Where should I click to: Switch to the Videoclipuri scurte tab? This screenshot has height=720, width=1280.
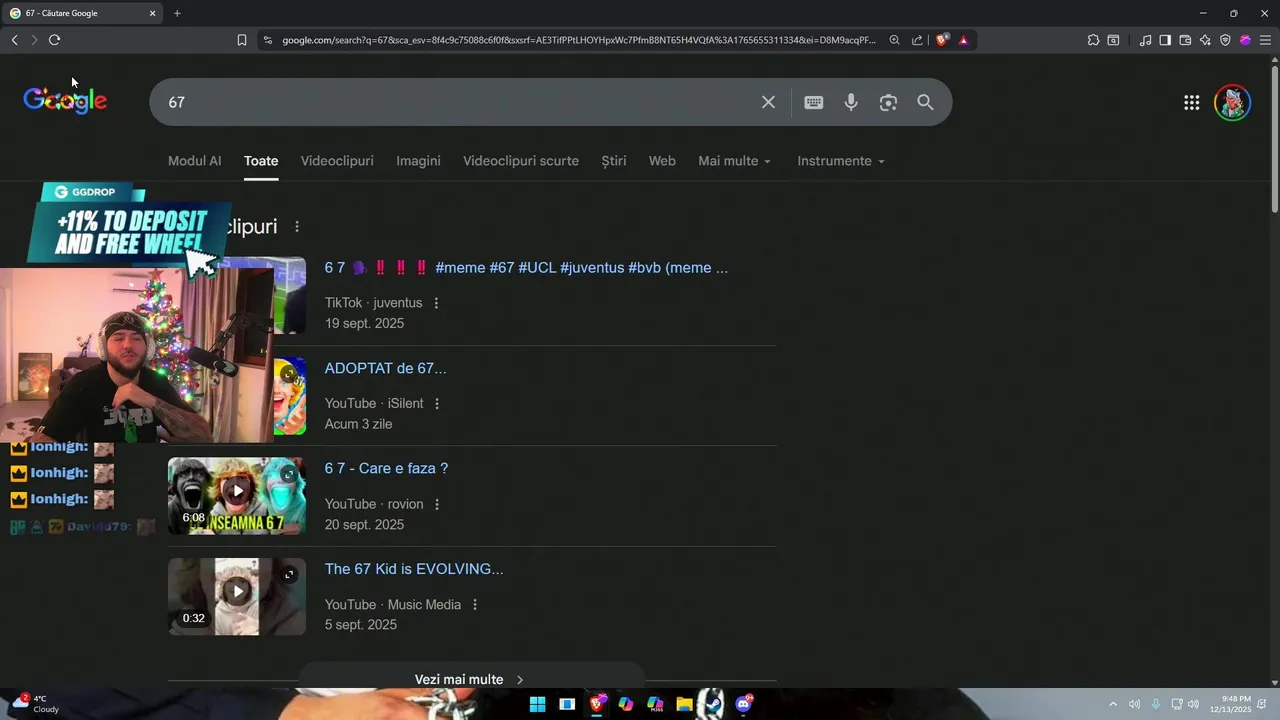[521, 161]
